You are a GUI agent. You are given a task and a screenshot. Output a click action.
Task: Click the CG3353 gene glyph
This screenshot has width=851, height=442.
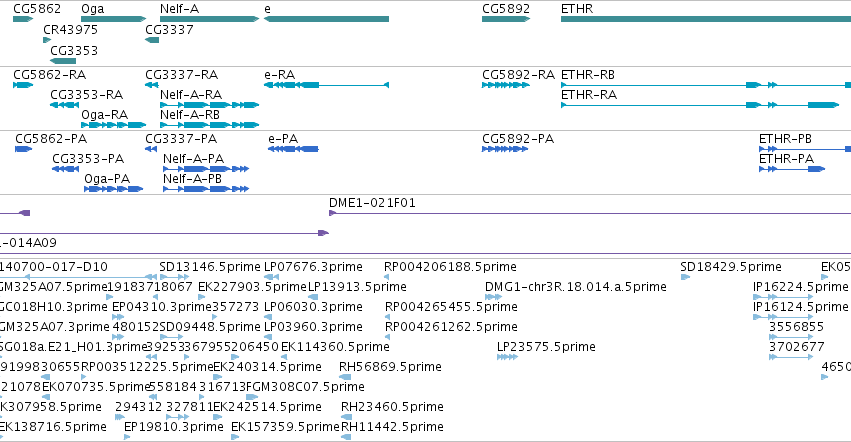point(63,61)
